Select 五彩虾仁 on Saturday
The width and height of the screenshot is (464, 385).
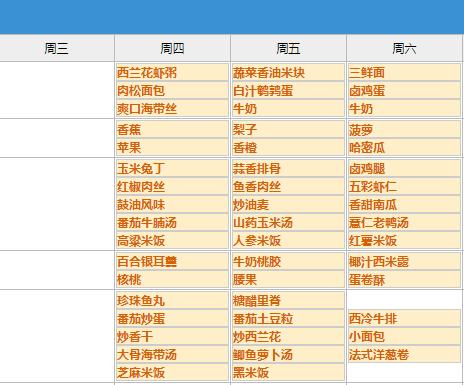(x=404, y=186)
